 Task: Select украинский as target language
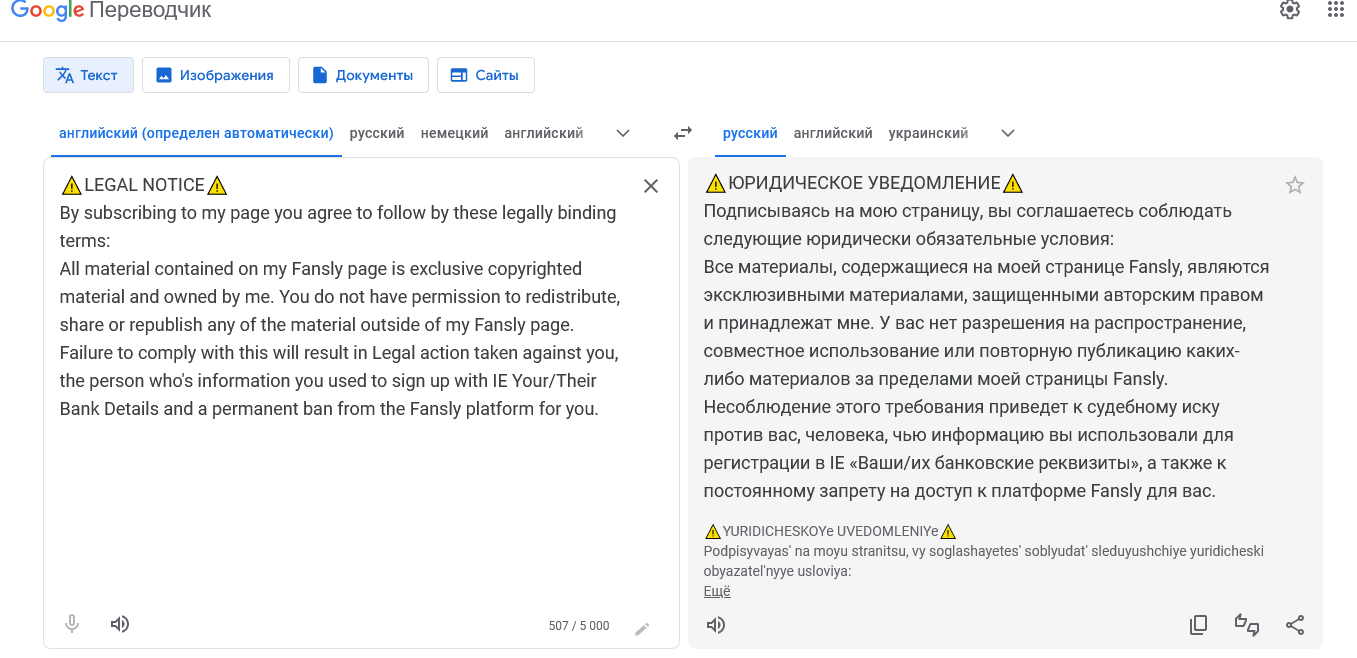(x=928, y=133)
